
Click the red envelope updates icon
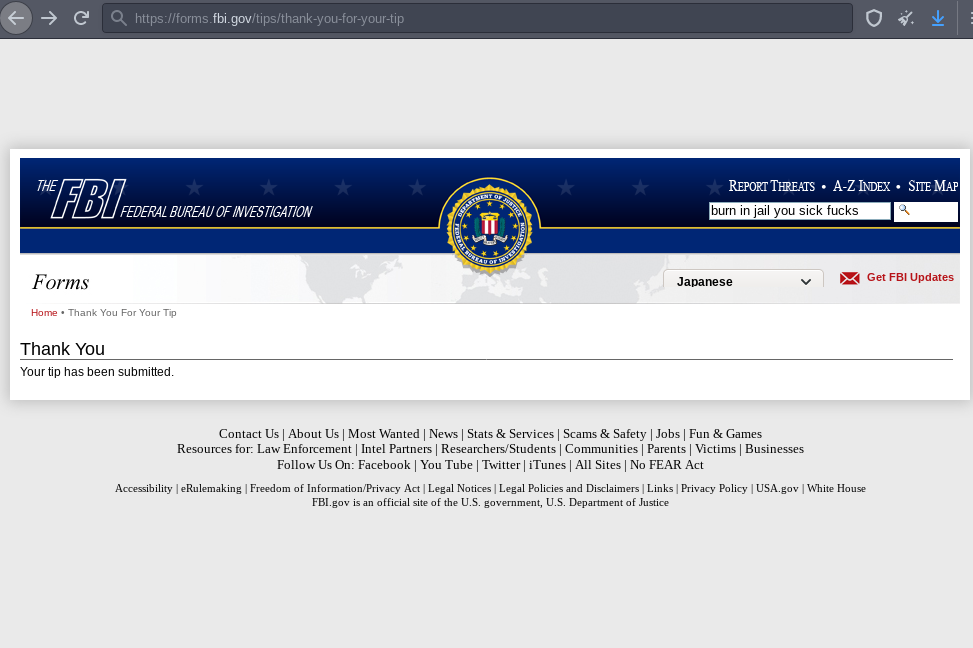(x=850, y=278)
